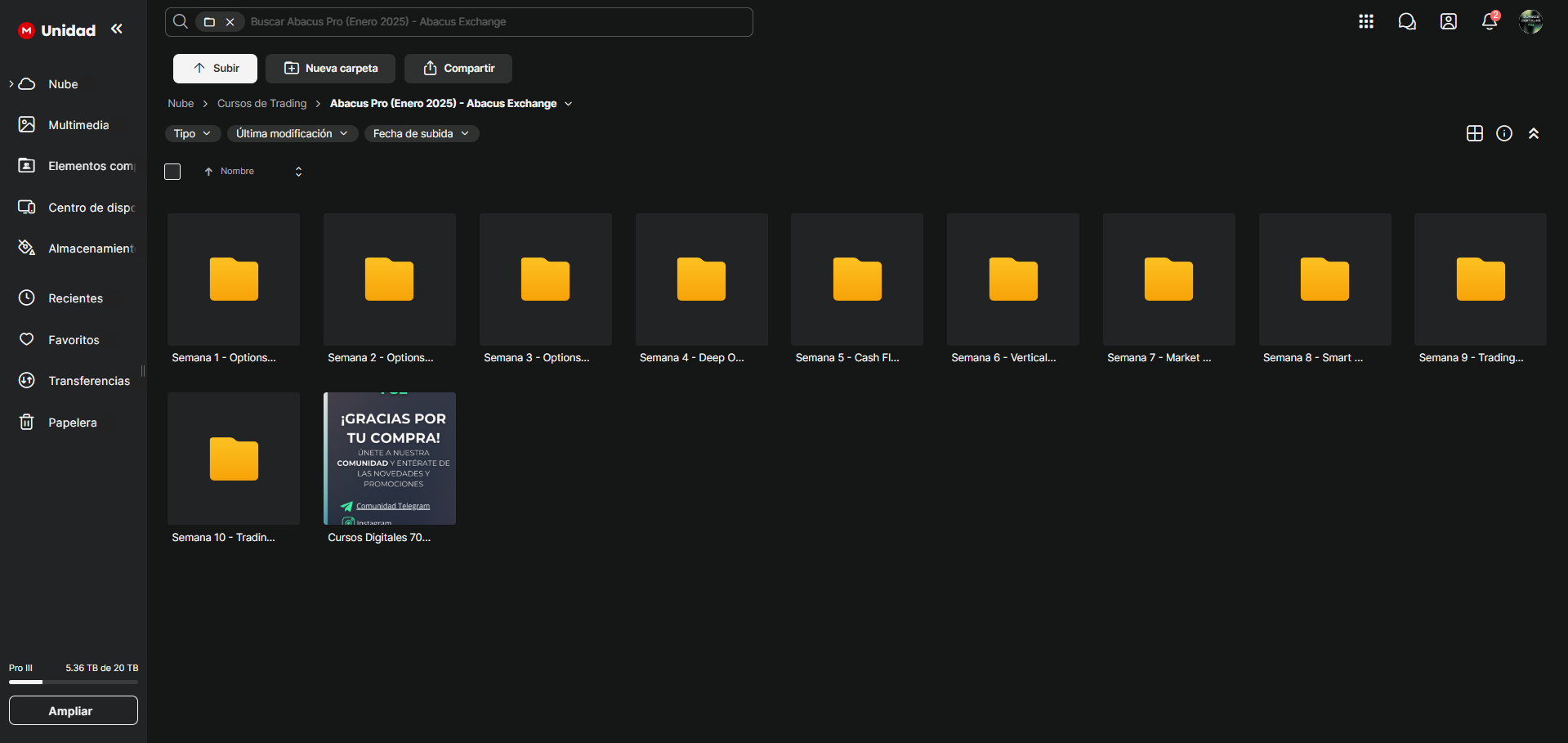Click the storage usage progress bar

click(x=74, y=682)
